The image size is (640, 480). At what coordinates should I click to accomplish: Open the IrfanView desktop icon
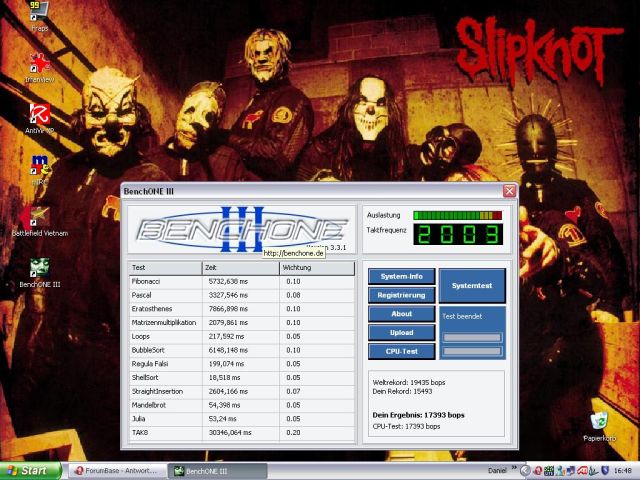pyautogui.click(x=40, y=67)
